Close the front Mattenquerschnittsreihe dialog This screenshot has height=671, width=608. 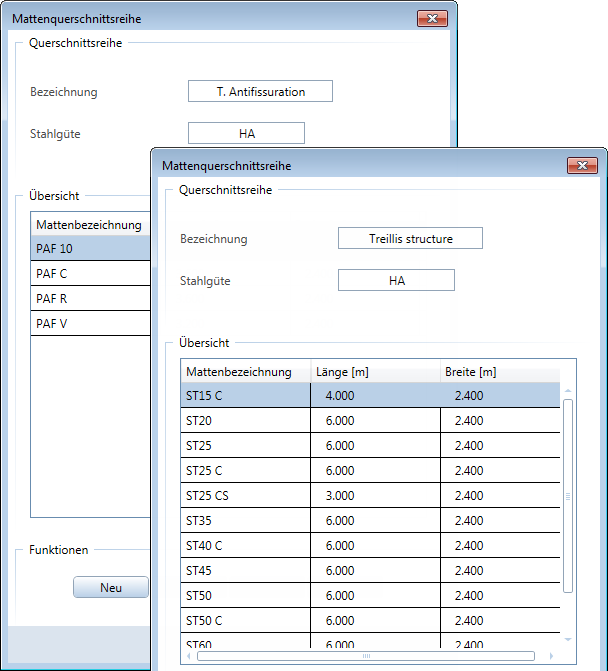click(x=581, y=165)
